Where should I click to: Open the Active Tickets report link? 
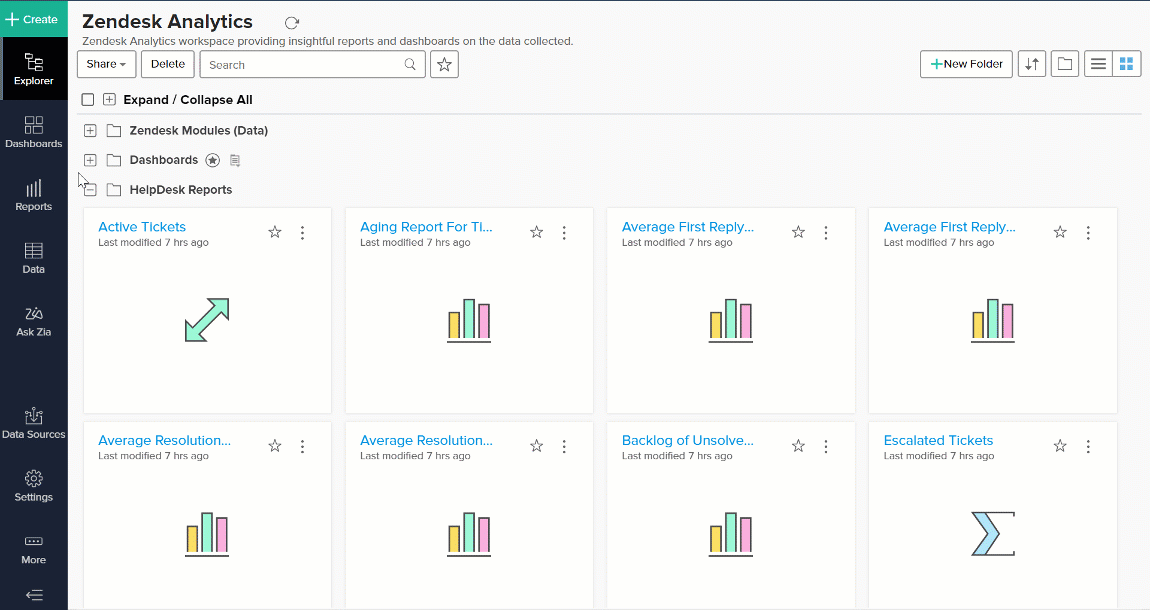[142, 227]
